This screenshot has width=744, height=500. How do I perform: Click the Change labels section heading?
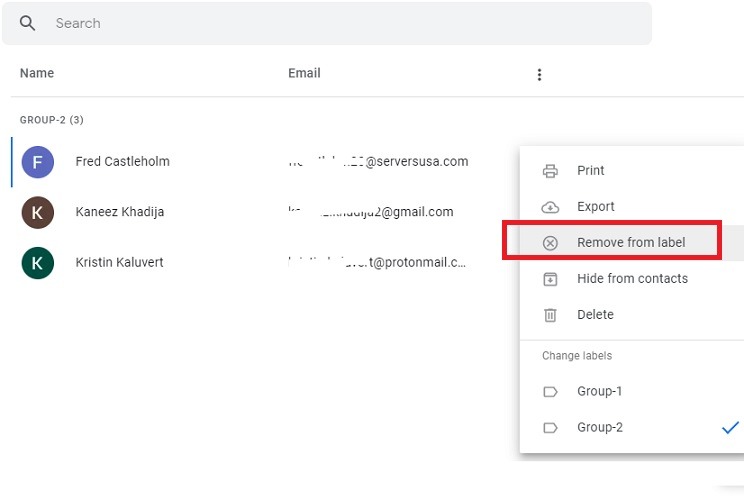[577, 356]
